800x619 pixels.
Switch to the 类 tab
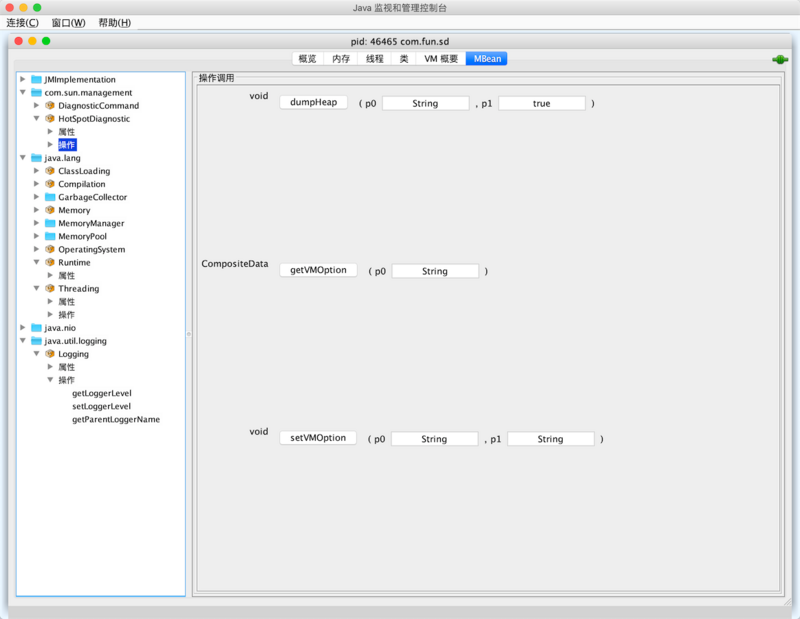coord(404,59)
